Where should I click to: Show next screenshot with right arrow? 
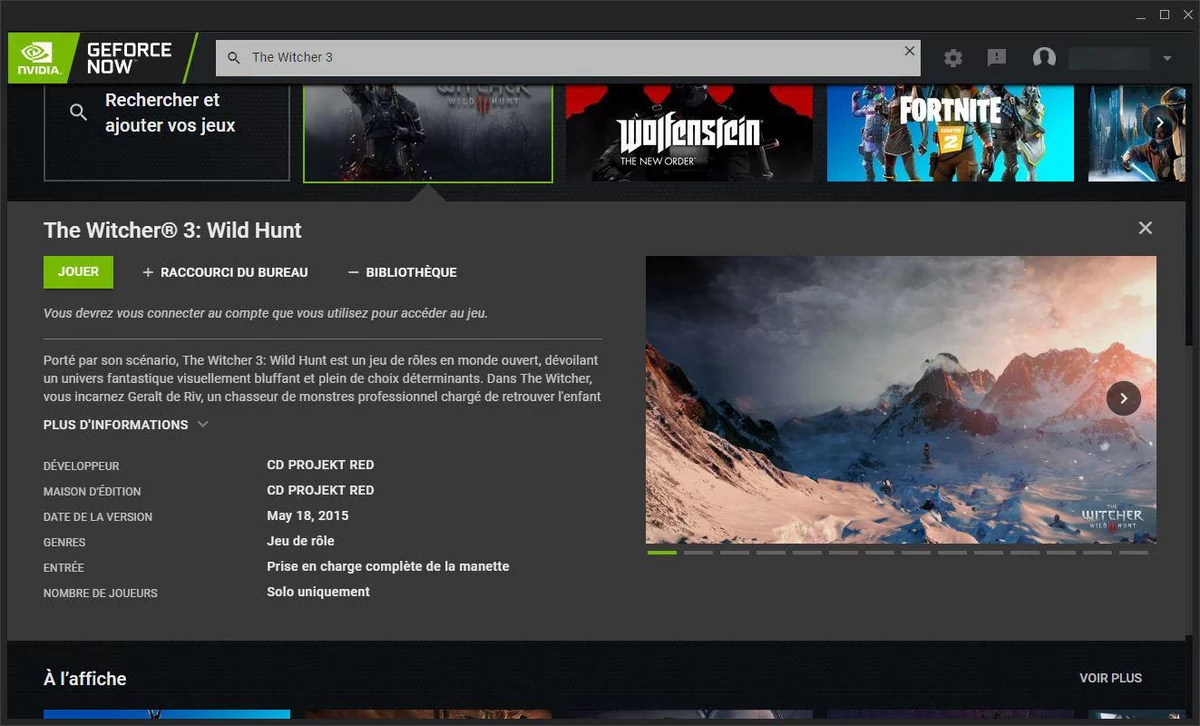pyautogui.click(x=1123, y=398)
